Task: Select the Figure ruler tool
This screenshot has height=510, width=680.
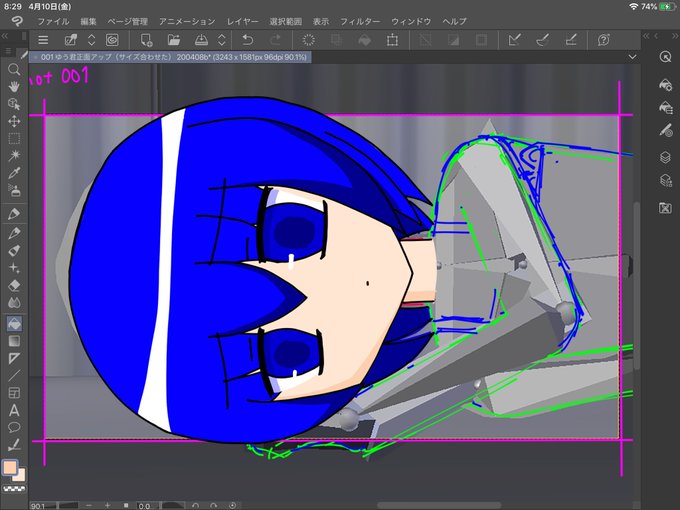Action: click(14, 358)
